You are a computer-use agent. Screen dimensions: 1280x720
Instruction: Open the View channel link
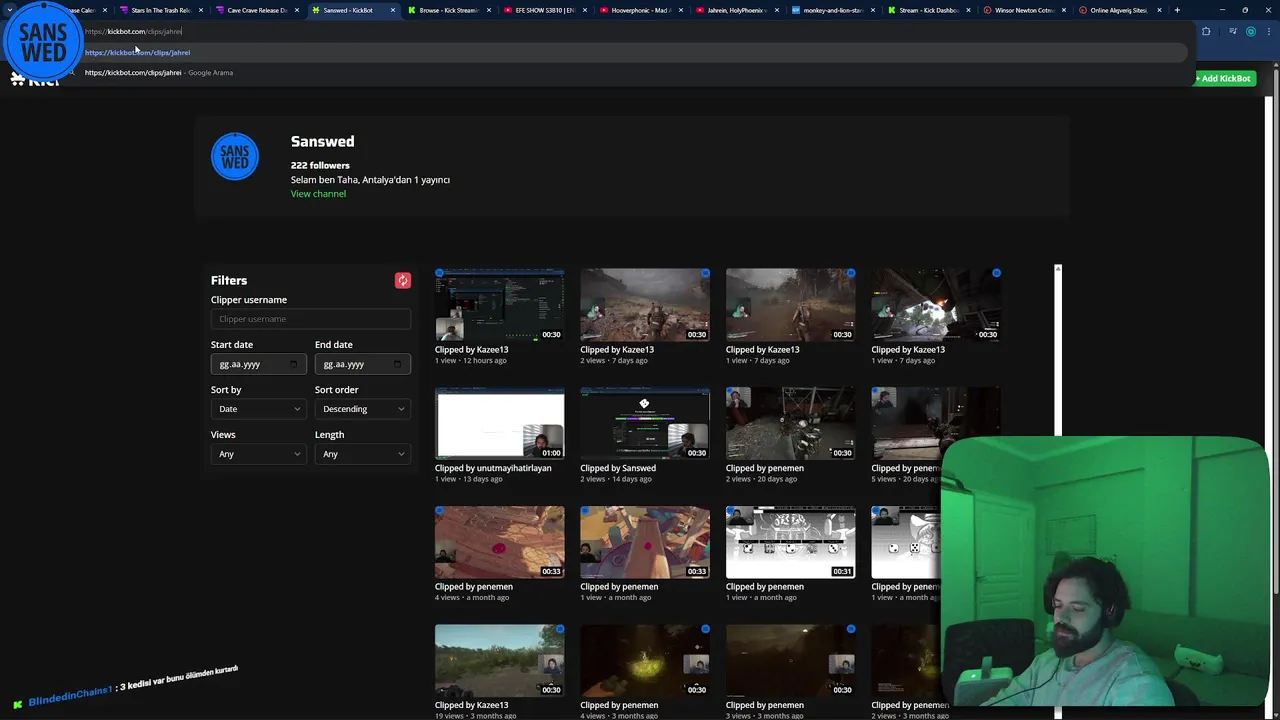(x=318, y=194)
